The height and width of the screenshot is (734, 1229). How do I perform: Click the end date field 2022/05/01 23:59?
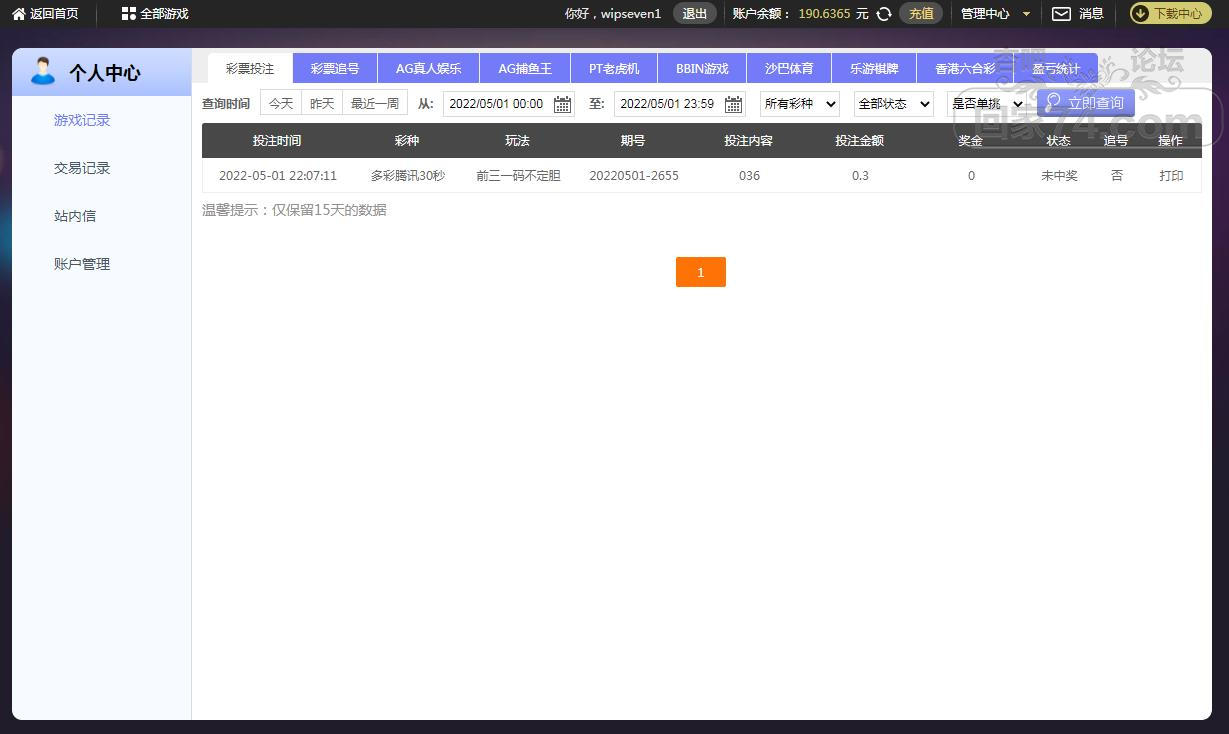click(x=680, y=104)
